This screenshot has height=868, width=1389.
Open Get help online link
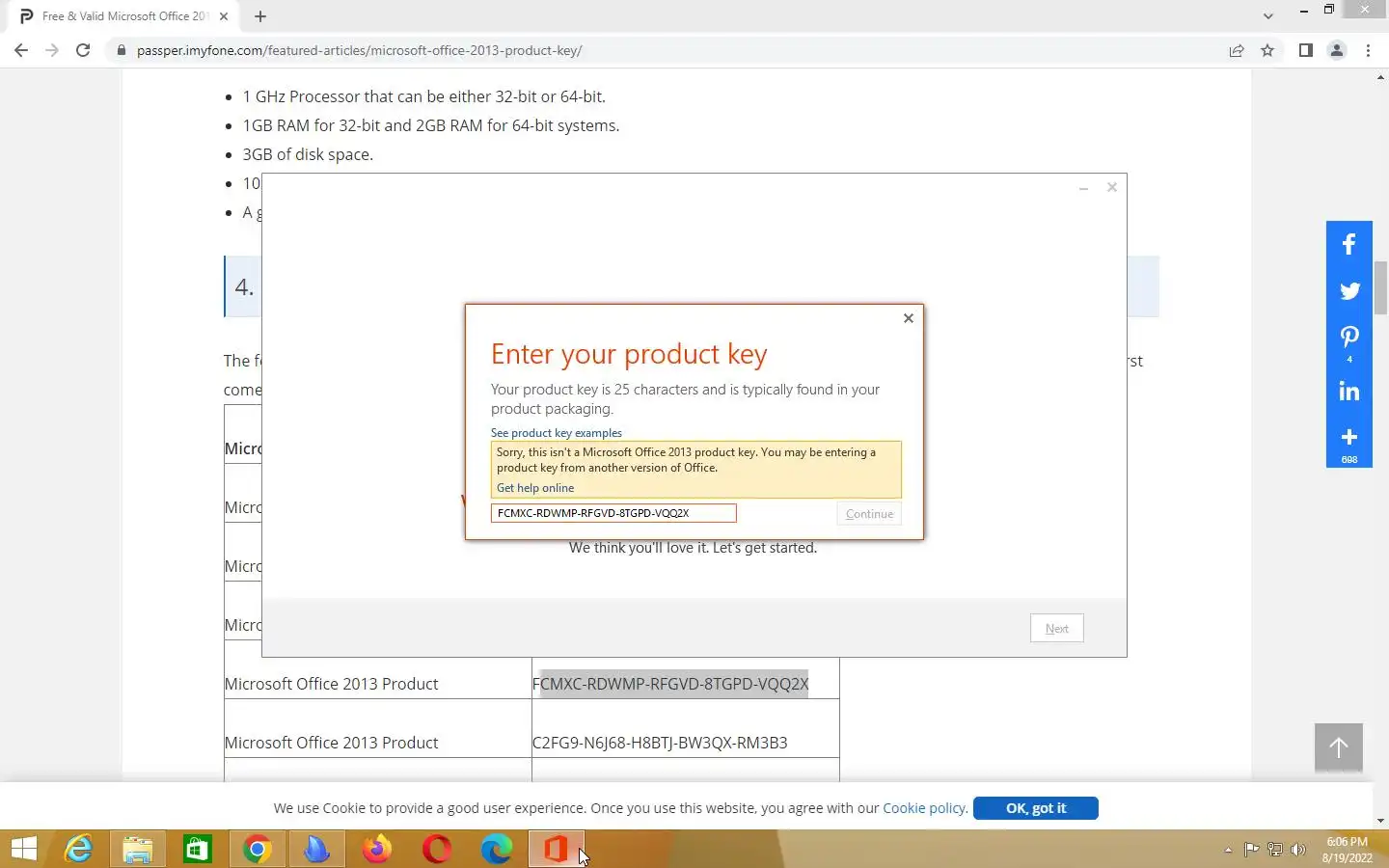[535, 488]
